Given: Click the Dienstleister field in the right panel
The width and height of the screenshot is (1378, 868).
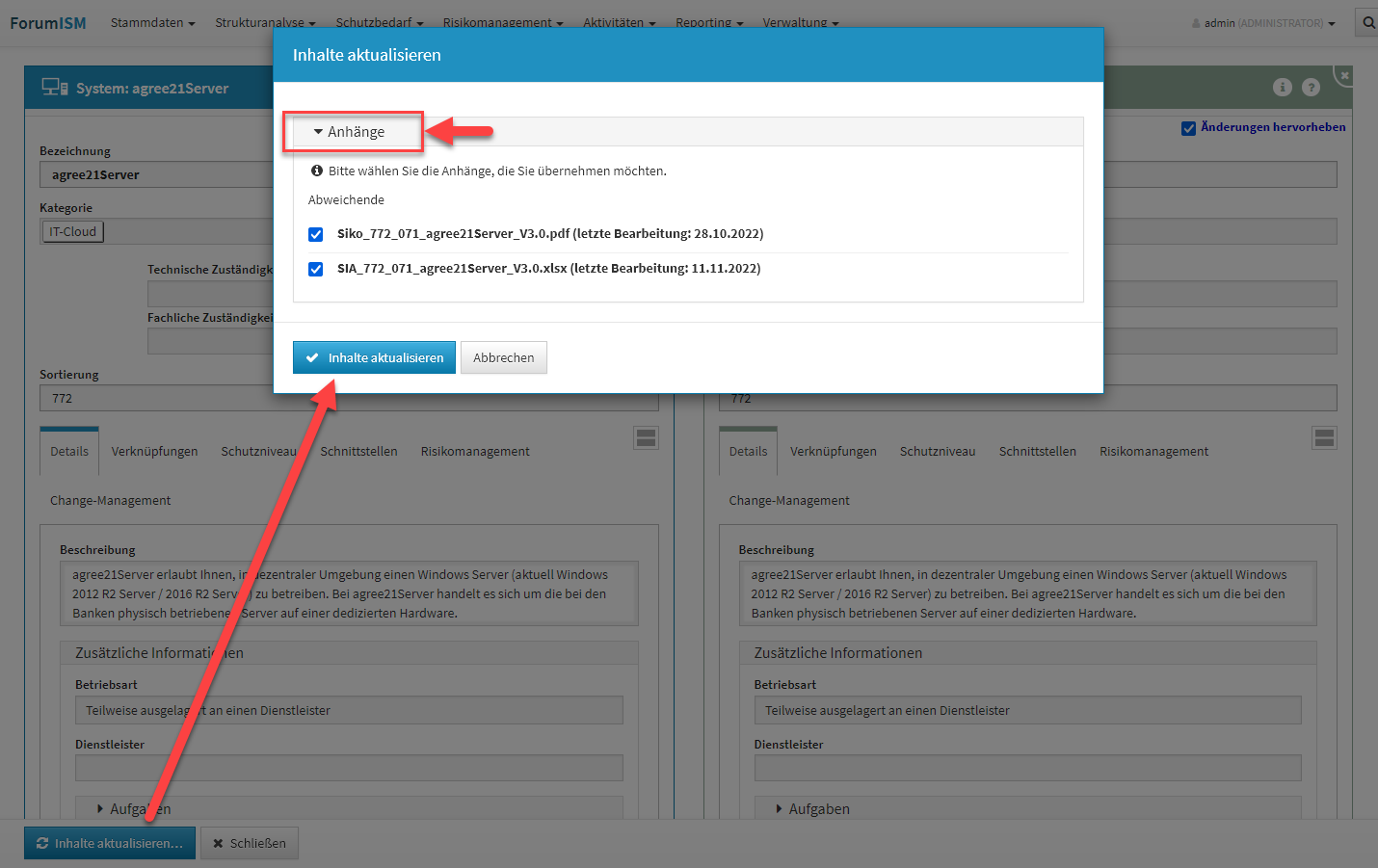Looking at the screenshot, I should coord(1027,768).
